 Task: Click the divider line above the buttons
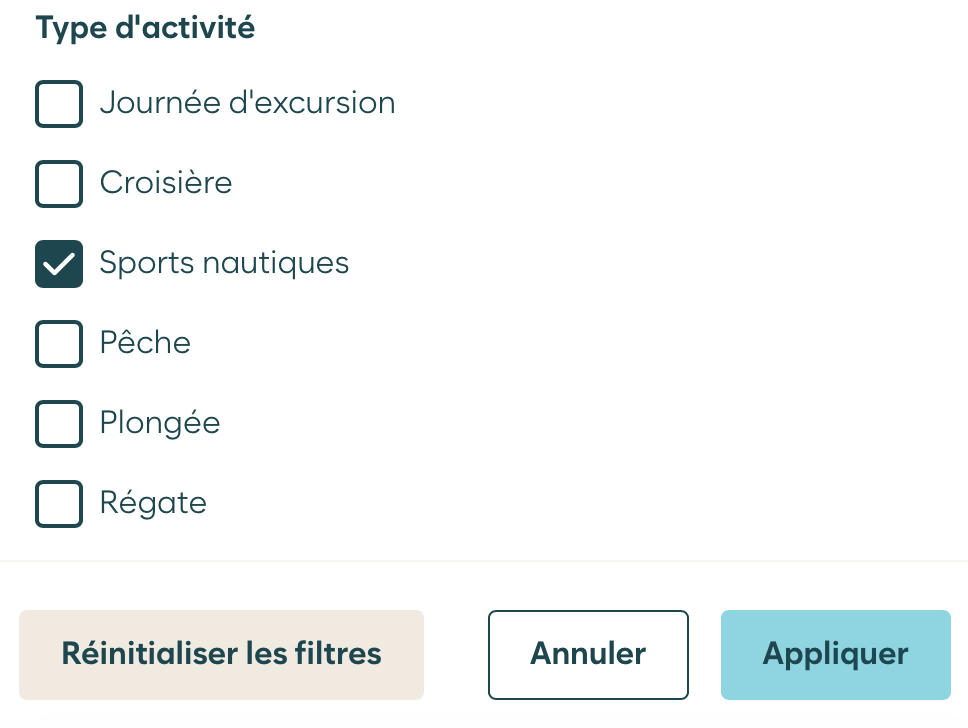coord(484,561)
